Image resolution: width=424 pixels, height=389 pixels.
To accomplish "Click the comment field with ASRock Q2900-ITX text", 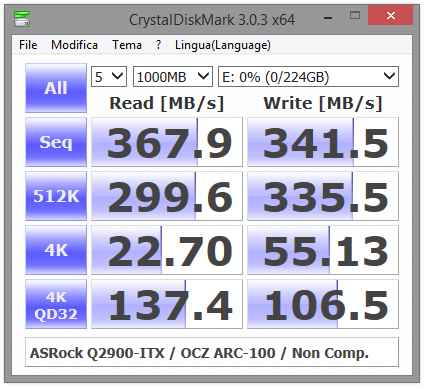I will [212, 352].
